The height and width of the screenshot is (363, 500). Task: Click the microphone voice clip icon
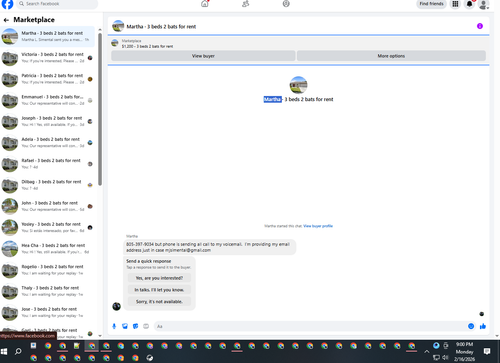(114, 326)
